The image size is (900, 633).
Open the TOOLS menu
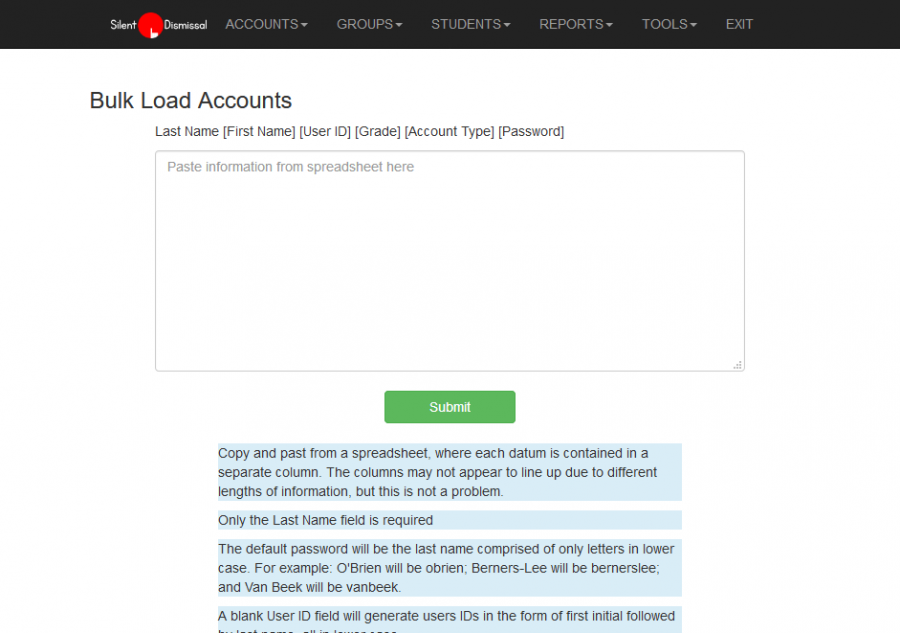click(x=669, y=25)
